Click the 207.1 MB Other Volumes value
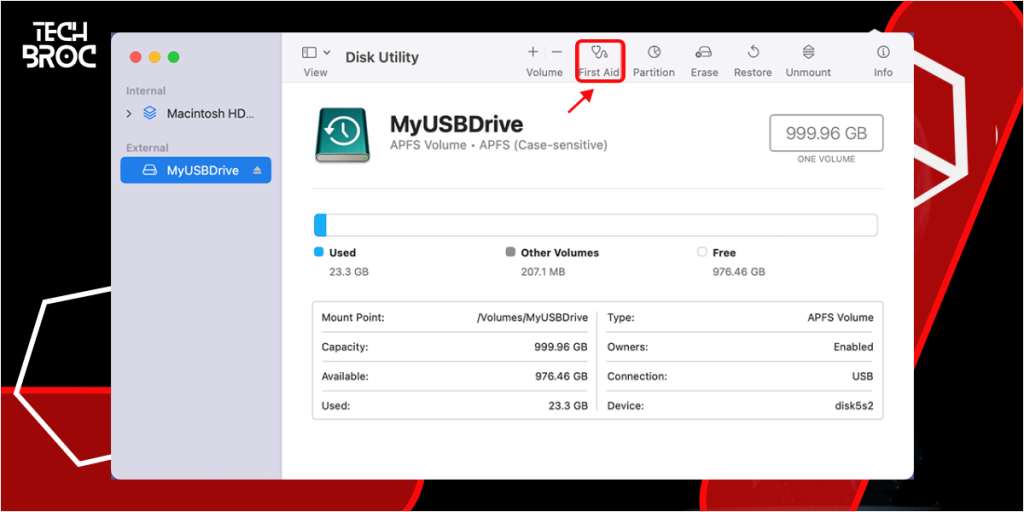Viewport: 1024px width, 512px height. point(543,272)
